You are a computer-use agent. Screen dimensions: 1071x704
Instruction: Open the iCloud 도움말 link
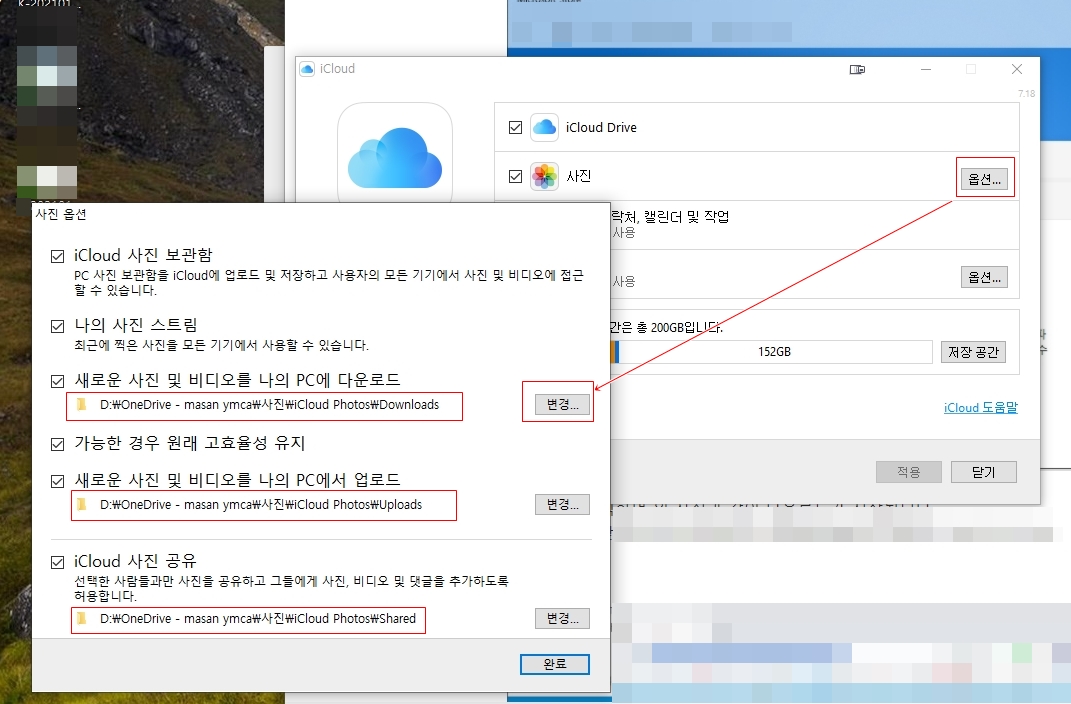pos(981,408)
